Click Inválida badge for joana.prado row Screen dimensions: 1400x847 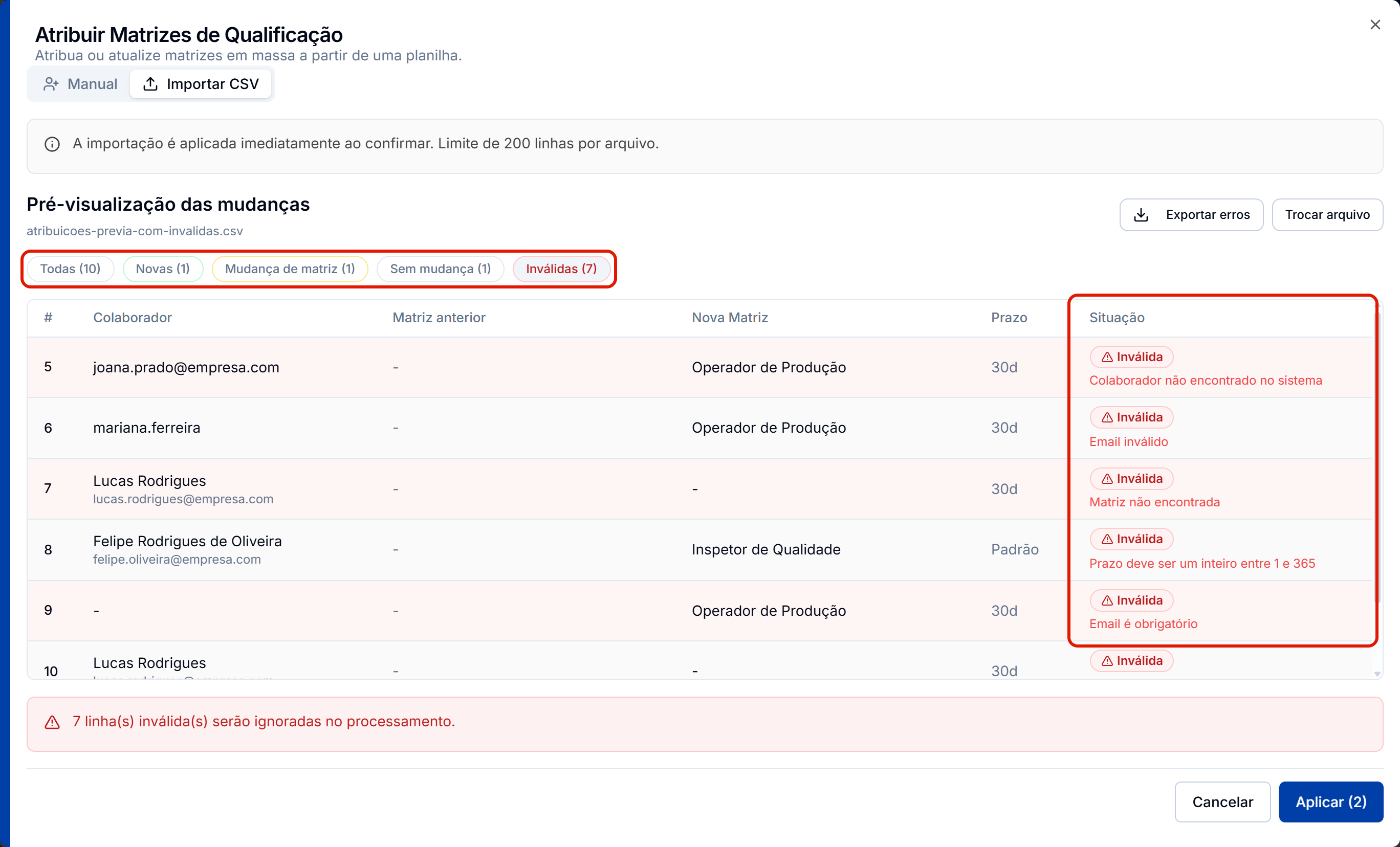pos(1132,356)
